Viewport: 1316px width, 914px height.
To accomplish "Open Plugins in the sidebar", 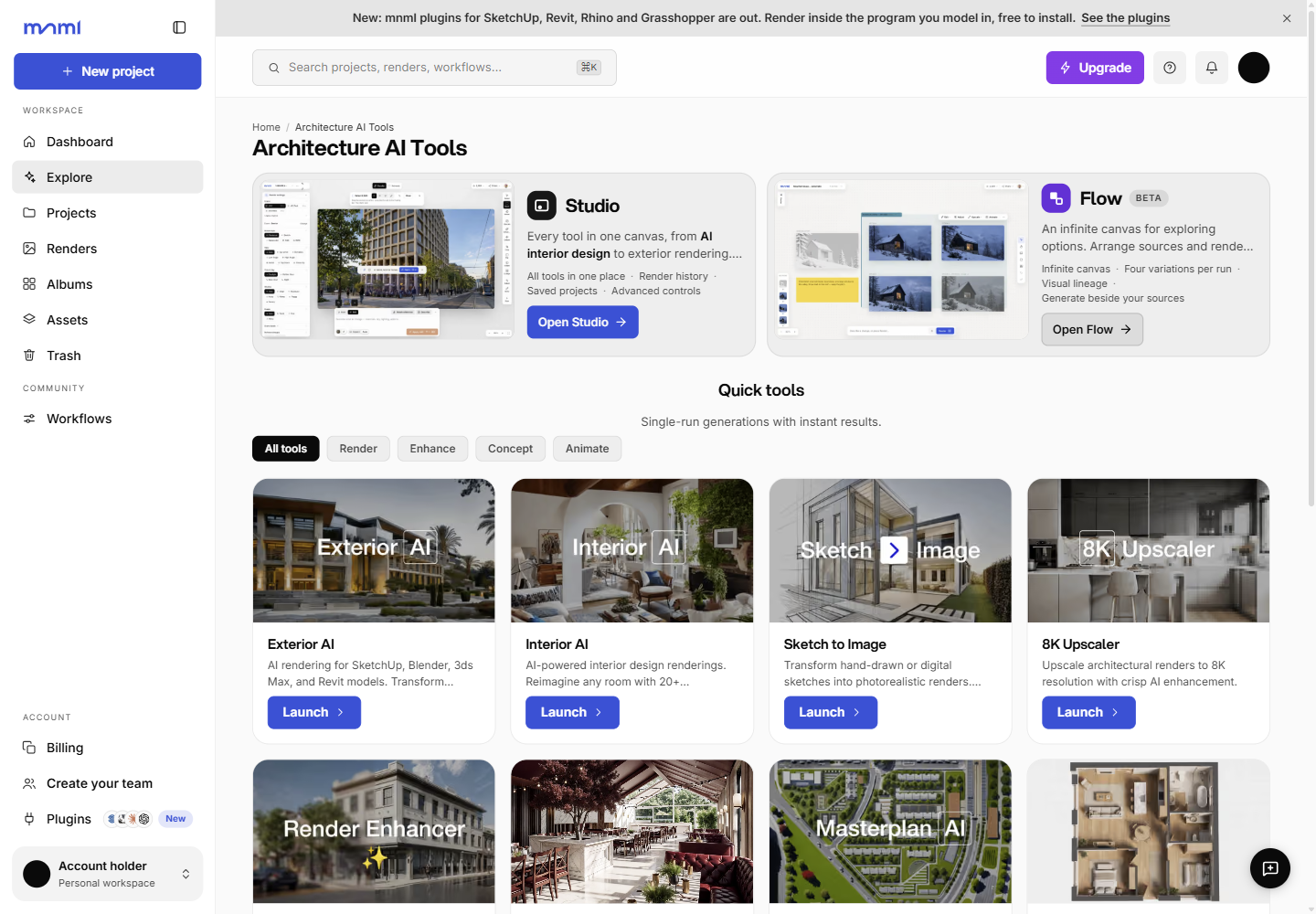I will pyautogui.click(x=108, y=819).
